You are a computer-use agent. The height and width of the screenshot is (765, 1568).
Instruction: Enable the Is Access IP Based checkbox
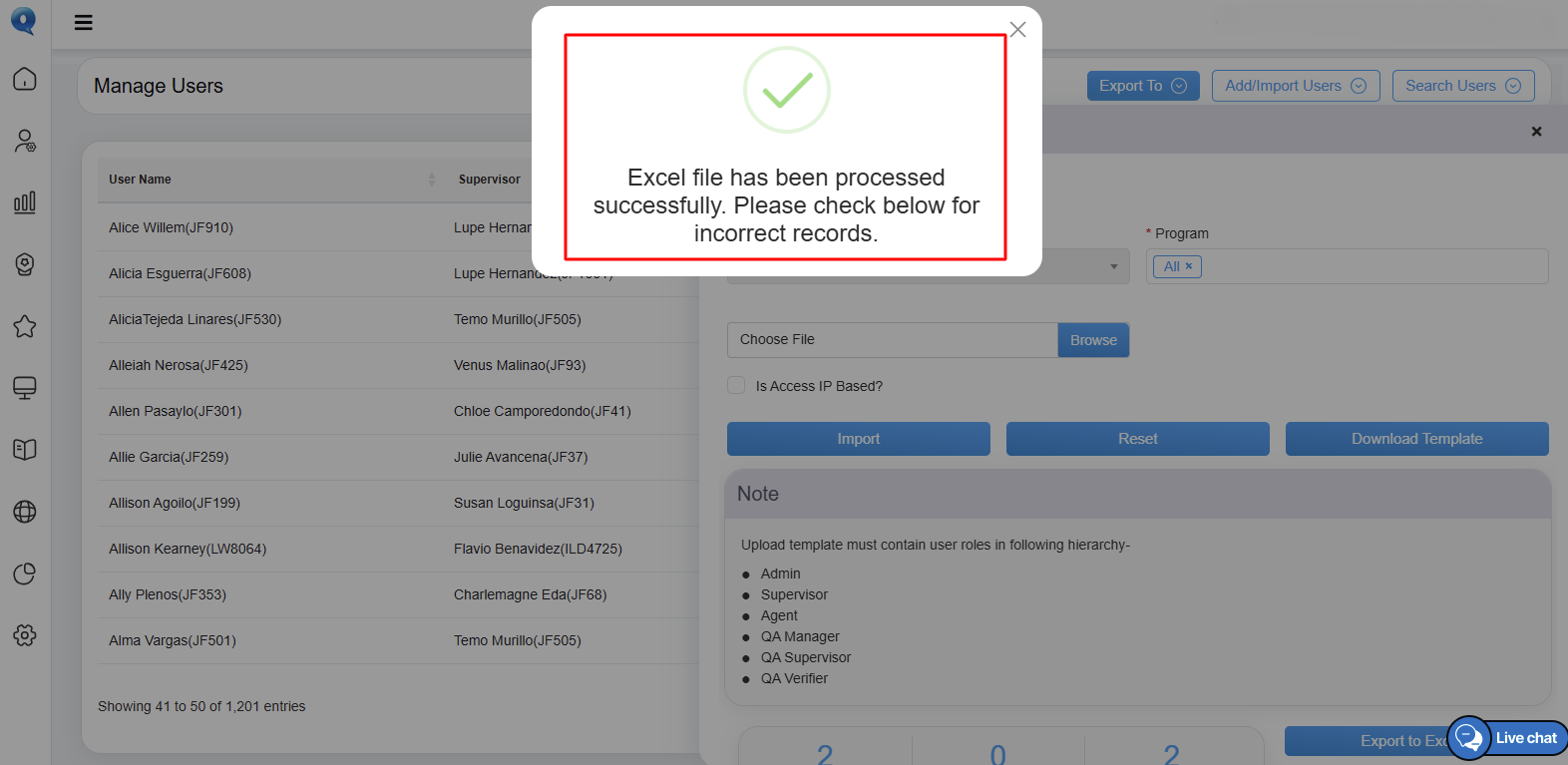736,385
